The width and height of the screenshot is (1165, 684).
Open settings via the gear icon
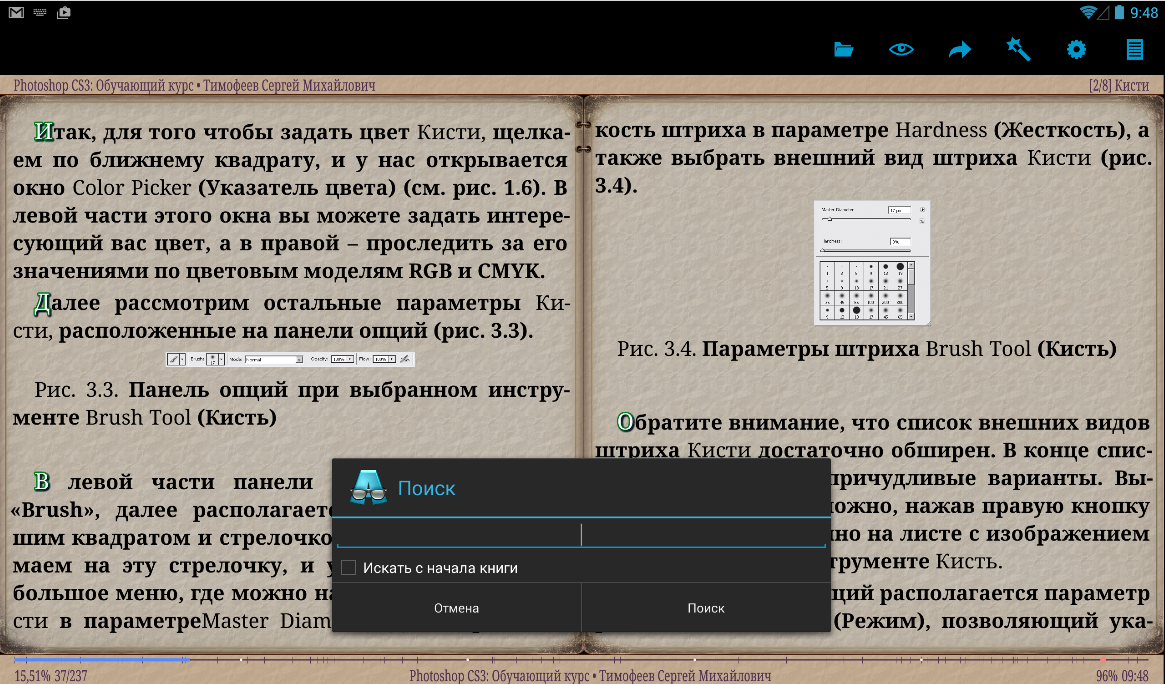click(x=1076, y=49)
